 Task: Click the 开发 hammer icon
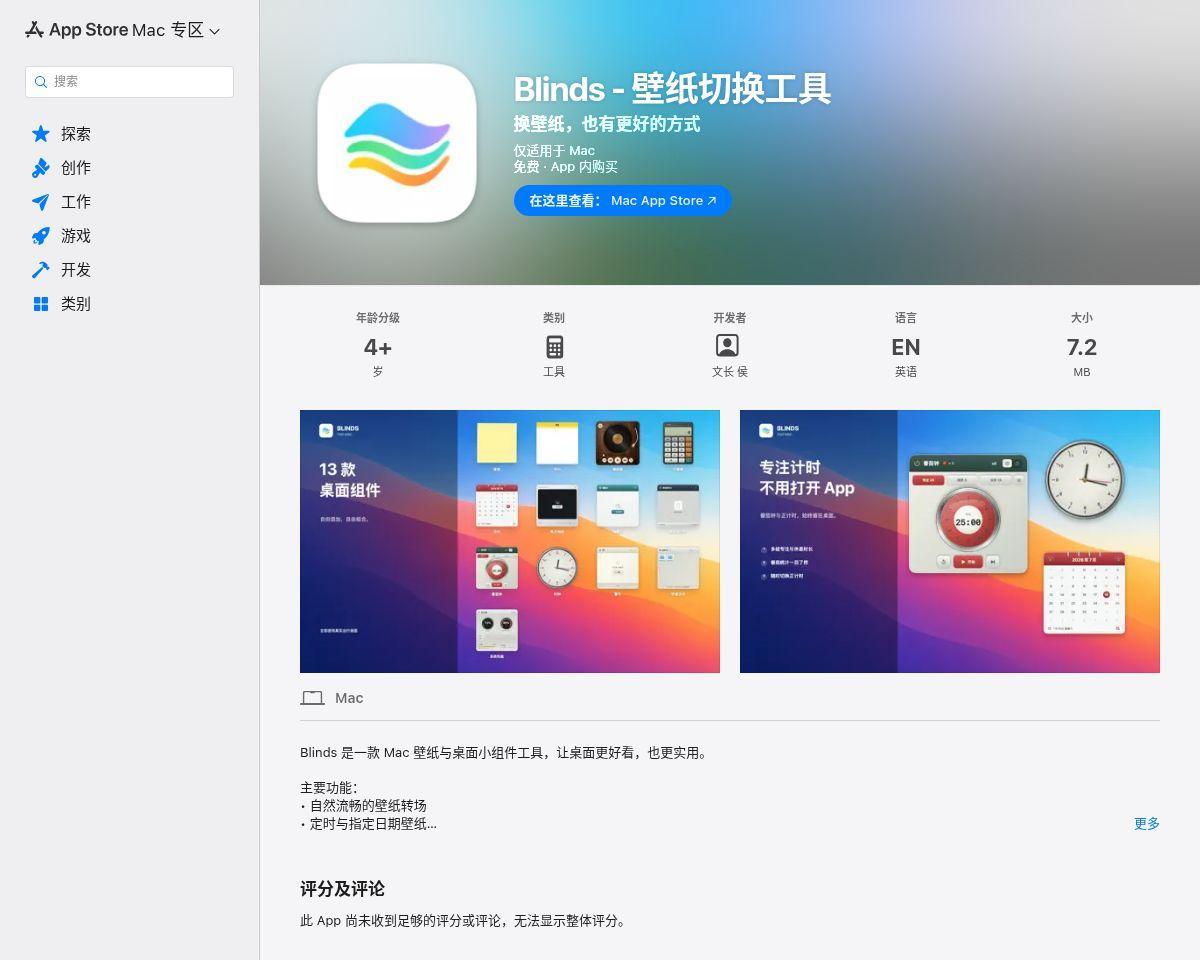(40, 270)
